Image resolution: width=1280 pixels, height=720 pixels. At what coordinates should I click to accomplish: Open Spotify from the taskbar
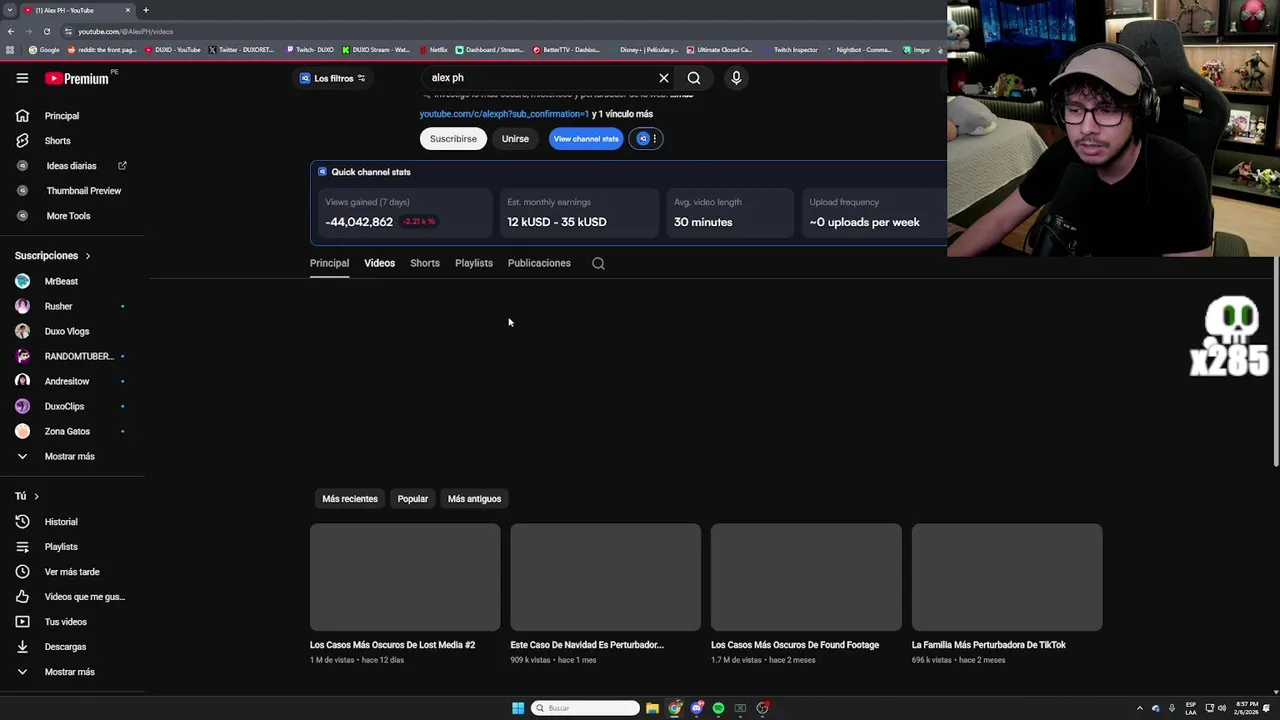point(718,708)
